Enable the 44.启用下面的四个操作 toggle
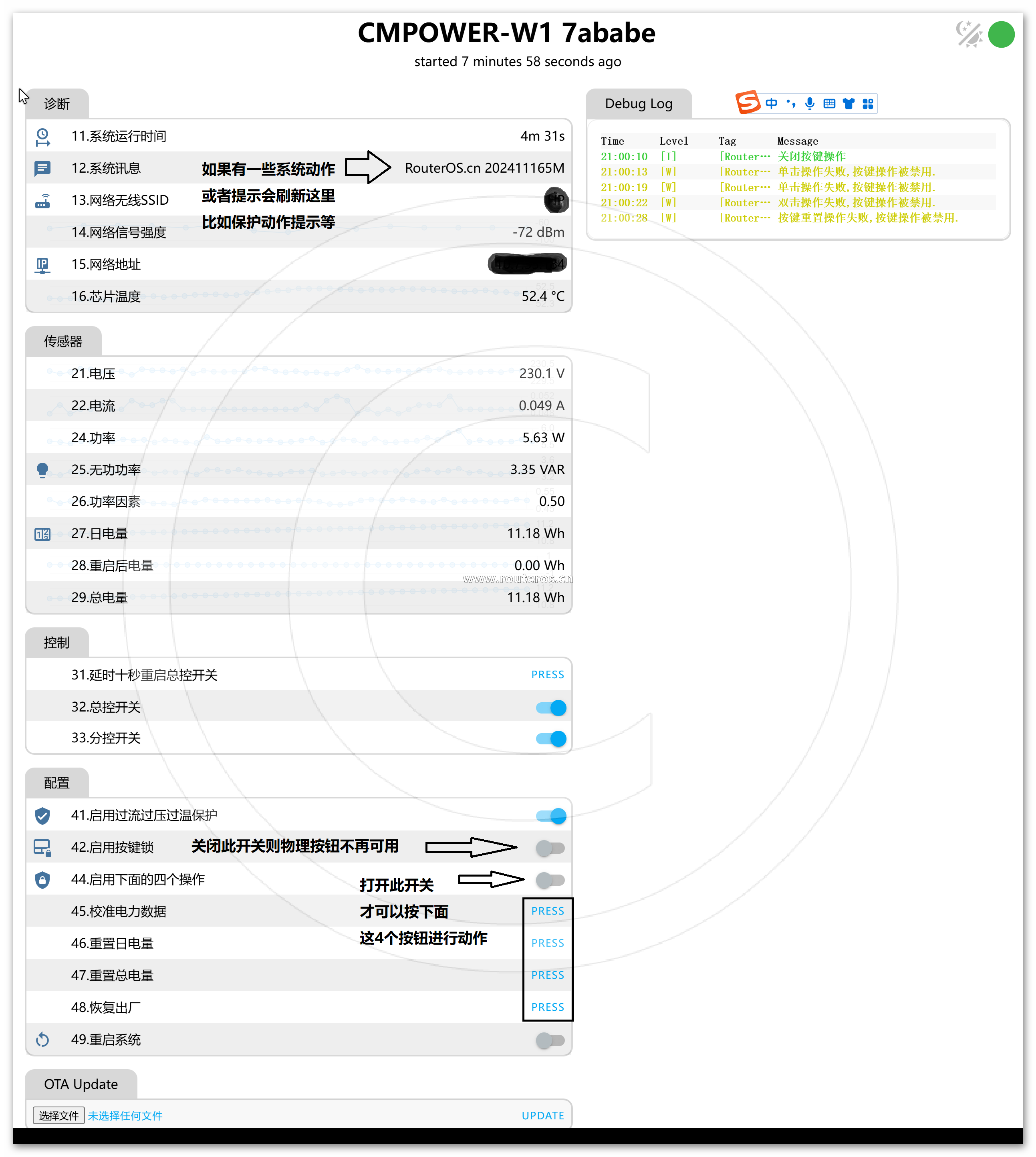The width and height of the screenshot is (1036, 1157). pos(550,880)
